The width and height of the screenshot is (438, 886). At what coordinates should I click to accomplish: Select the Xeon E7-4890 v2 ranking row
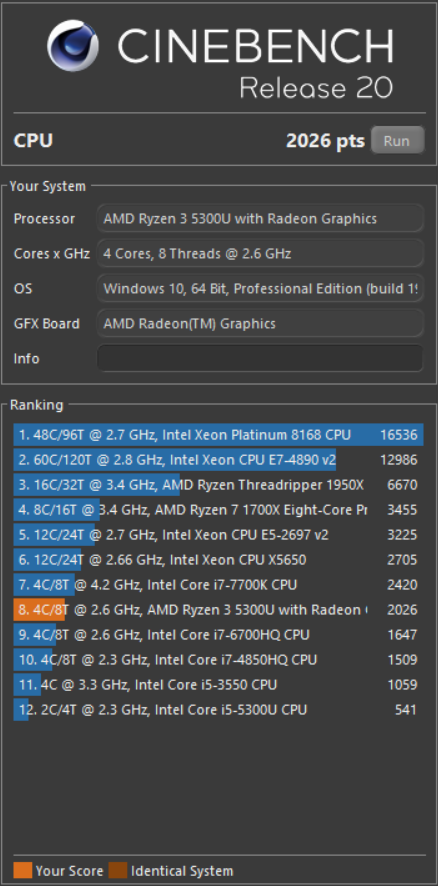218,459
